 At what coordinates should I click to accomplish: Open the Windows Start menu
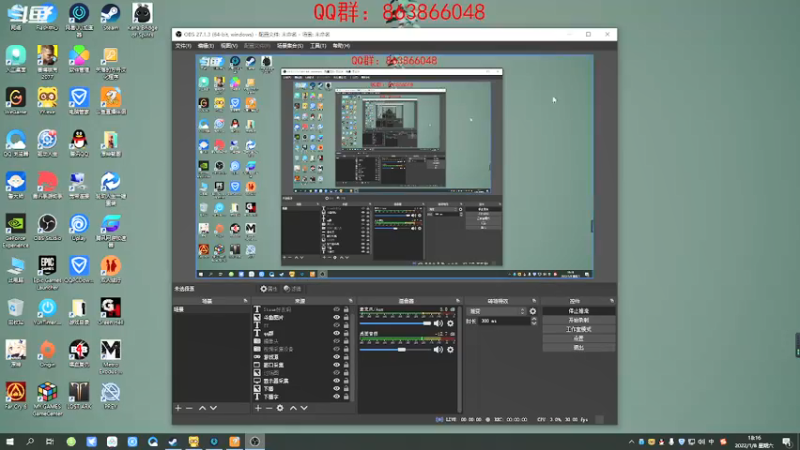click(x=10, y=442)
